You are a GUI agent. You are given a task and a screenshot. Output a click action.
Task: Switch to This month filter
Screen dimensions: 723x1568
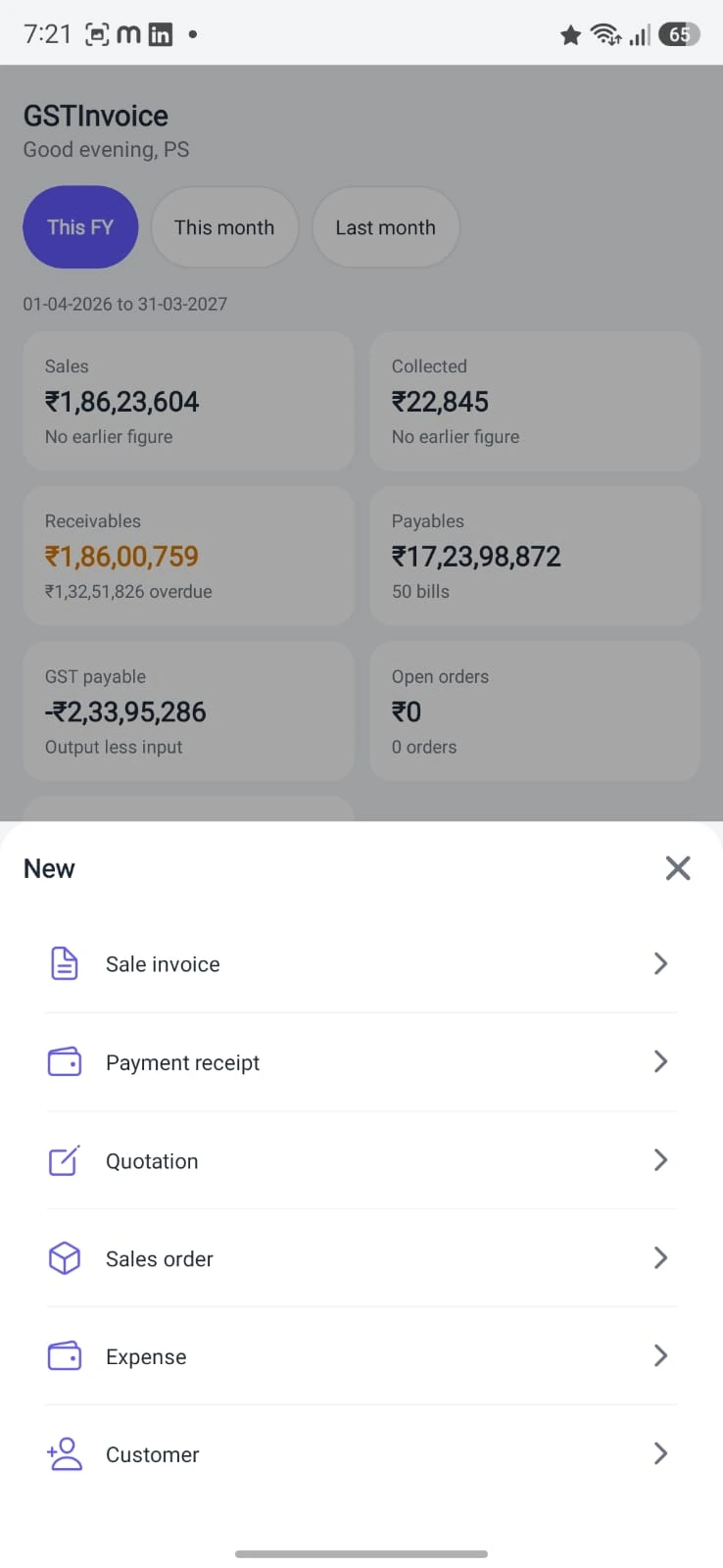pos(224,227)
